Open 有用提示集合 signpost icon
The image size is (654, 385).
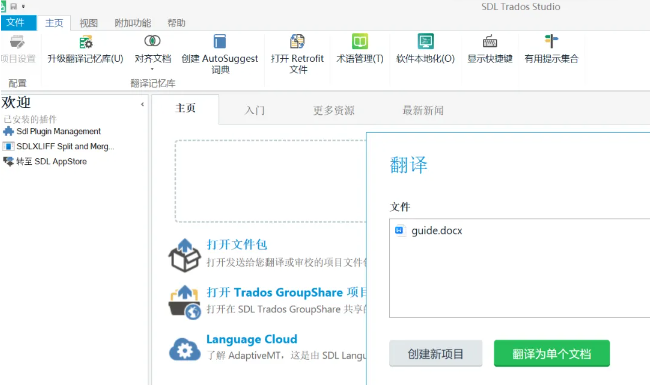pyautogui.click(x=551, y=42)
